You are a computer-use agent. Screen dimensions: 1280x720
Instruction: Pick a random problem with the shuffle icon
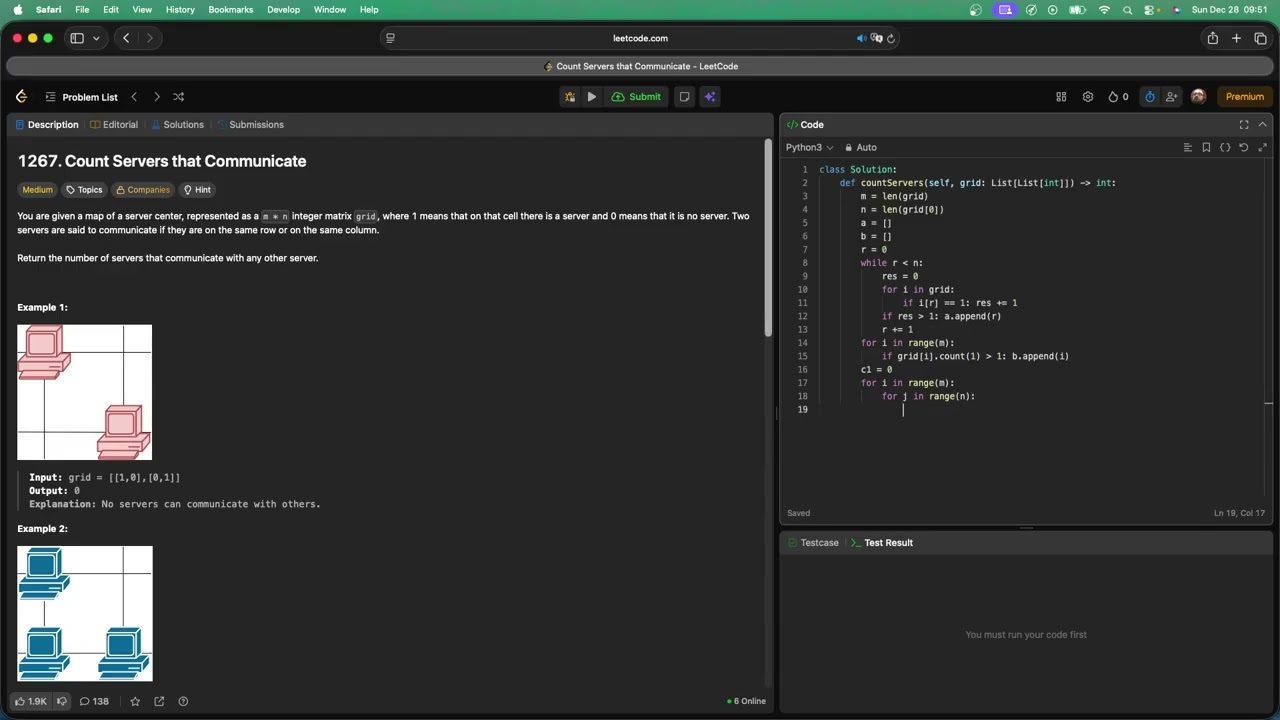pos(178,97)
